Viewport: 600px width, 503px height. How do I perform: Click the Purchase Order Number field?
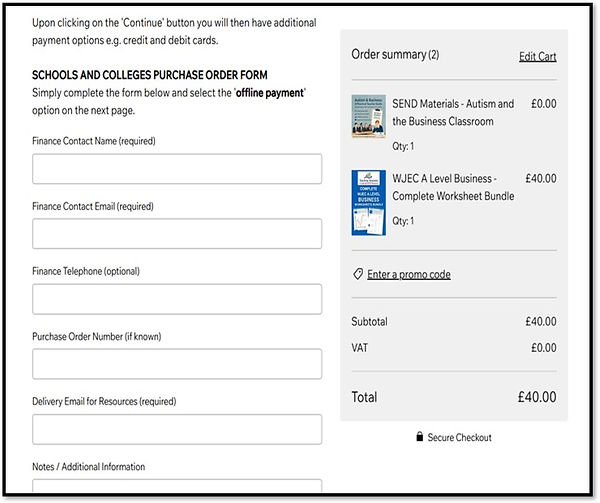tap(177, 364)
